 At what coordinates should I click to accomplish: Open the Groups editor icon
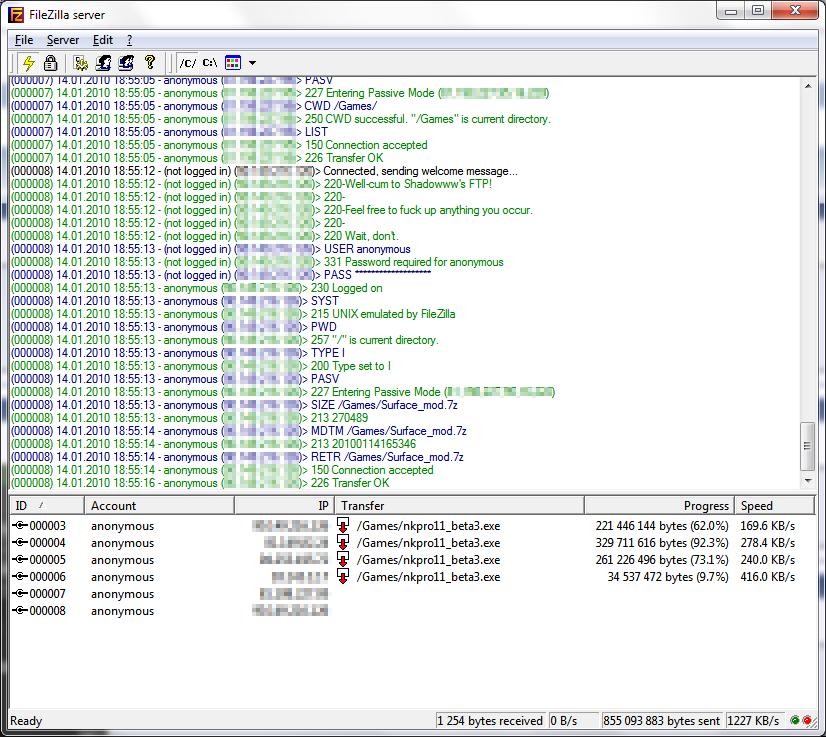click(x=126, y=63)
